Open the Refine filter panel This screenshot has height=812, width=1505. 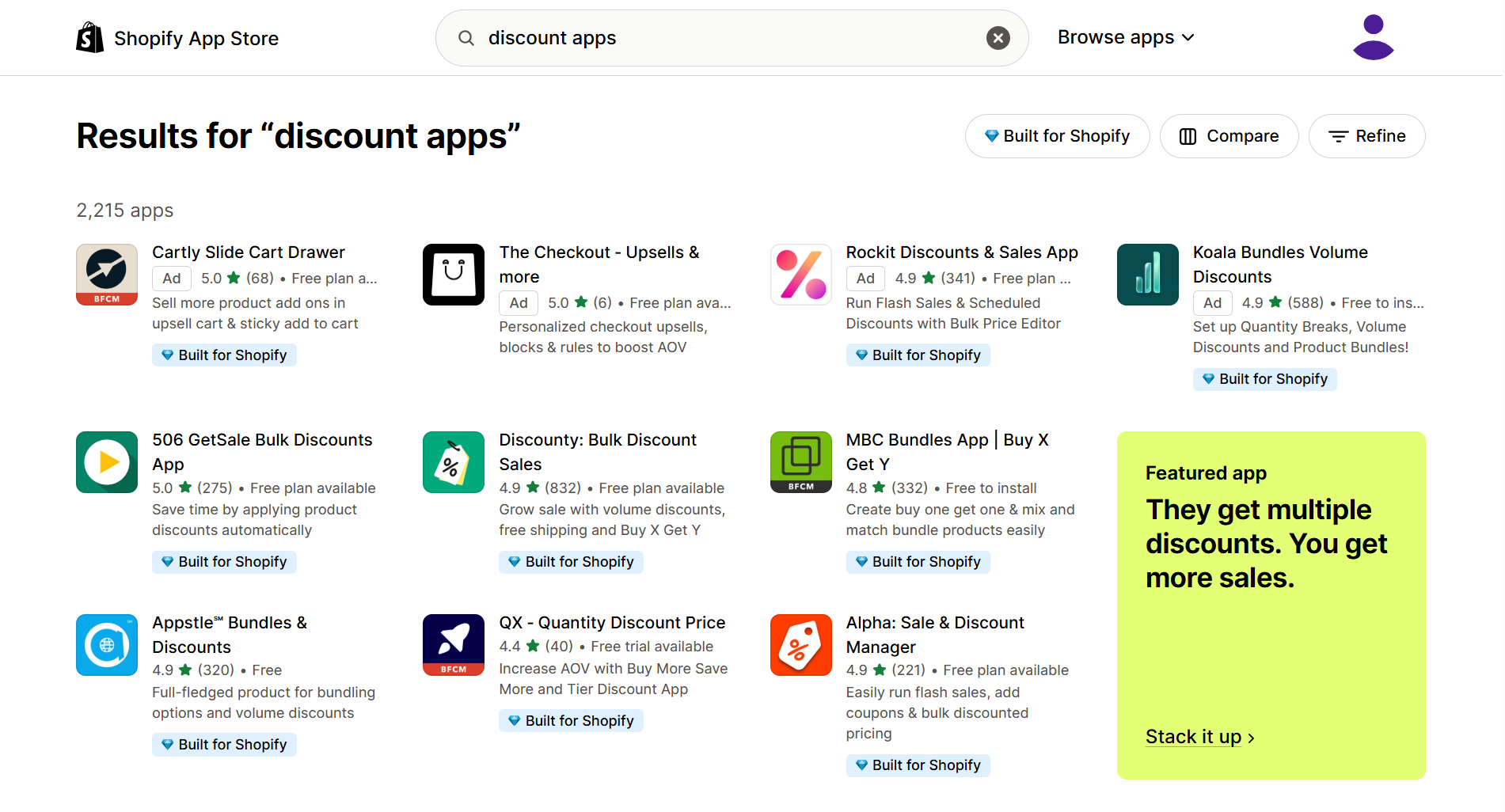1366,135
